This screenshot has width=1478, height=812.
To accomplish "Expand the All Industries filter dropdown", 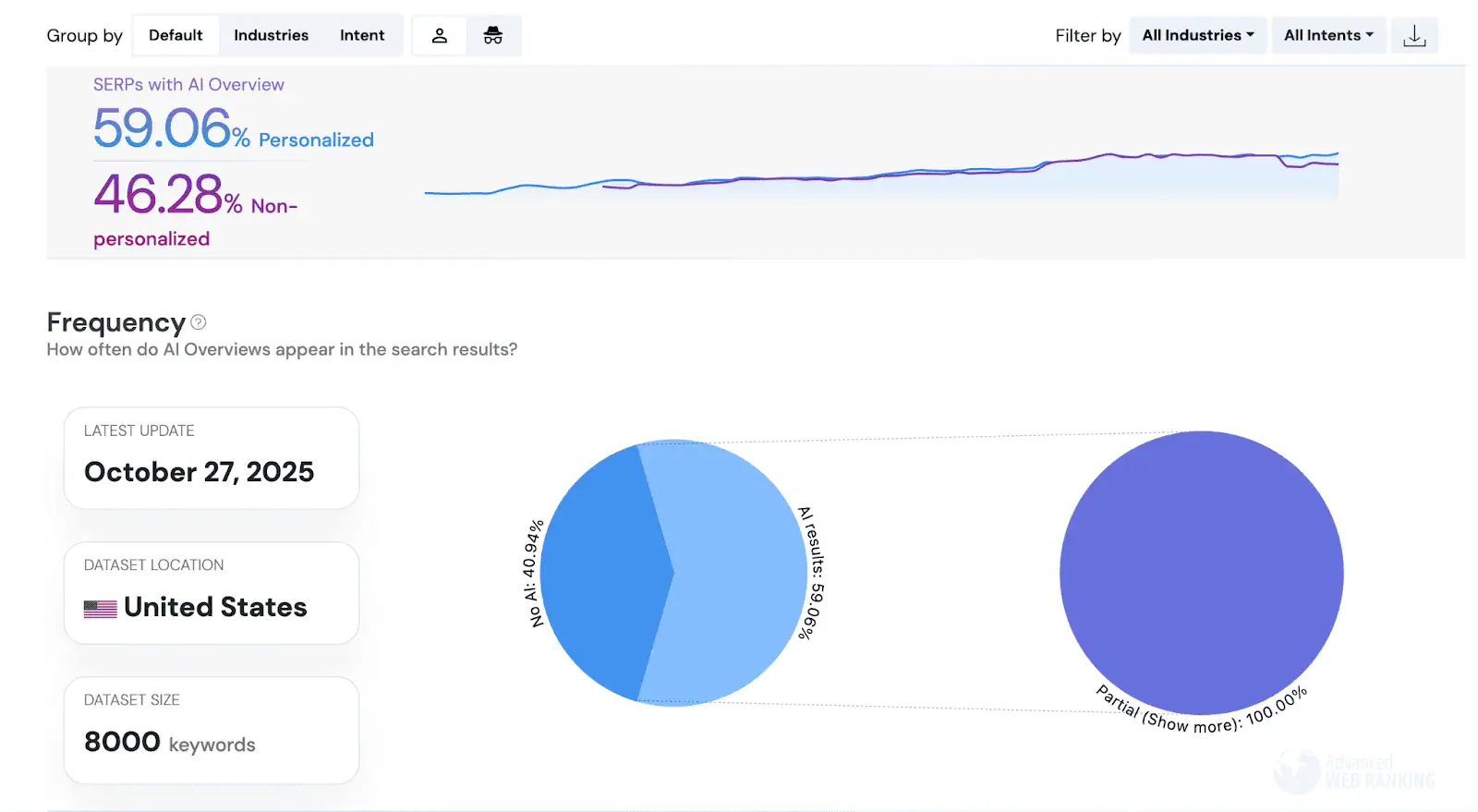I will (1197, 36).
